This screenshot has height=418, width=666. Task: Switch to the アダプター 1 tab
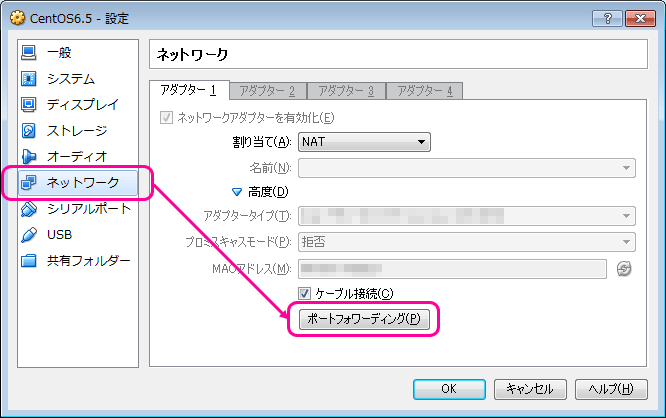[189, 90]
